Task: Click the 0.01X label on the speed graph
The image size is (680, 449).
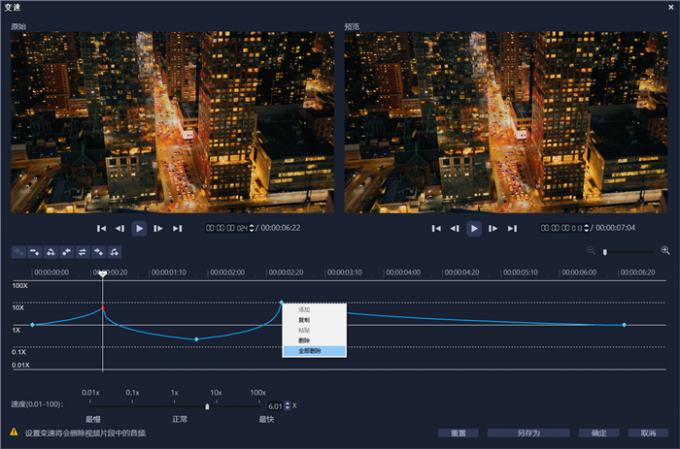Action: pyautogui.click(x=21, y=365)
